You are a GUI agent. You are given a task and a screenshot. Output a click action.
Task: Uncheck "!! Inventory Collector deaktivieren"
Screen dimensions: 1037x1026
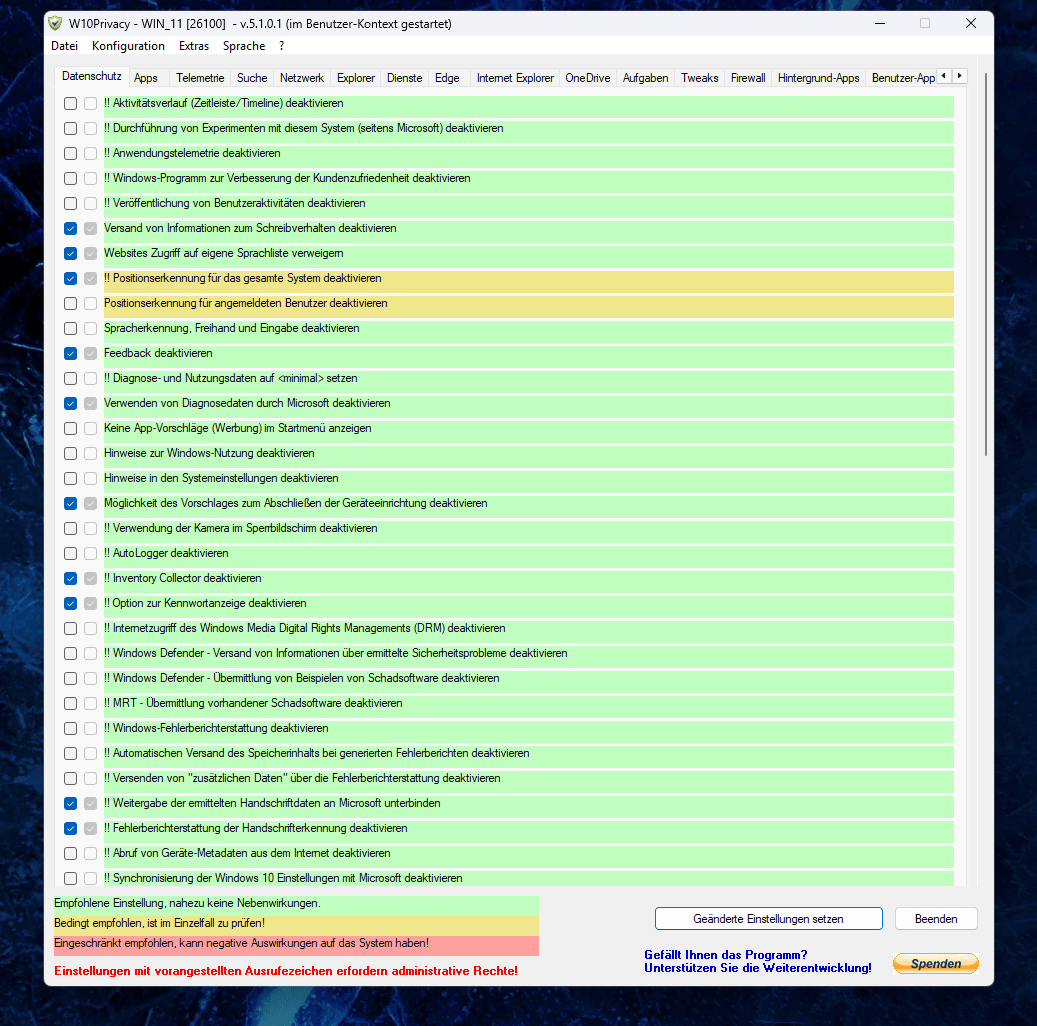click(x=70, y=578)
